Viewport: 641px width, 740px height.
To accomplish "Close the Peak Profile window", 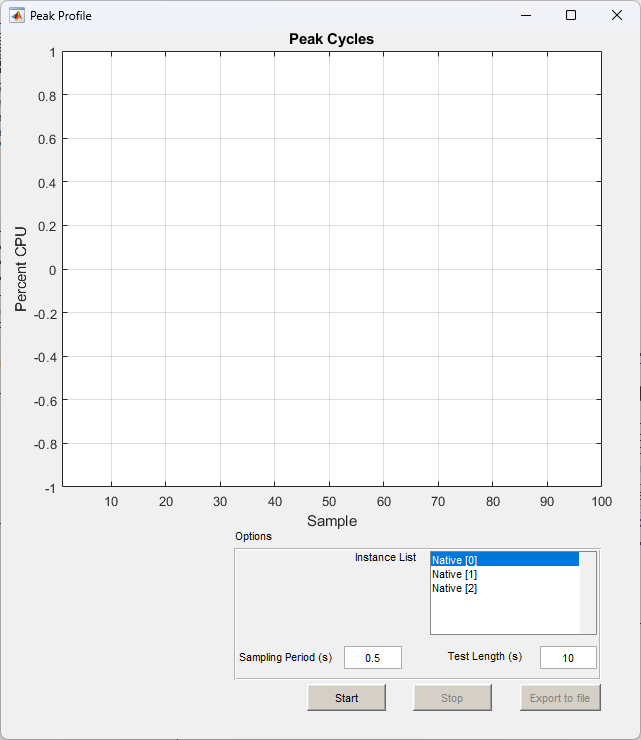I will 617,15.
